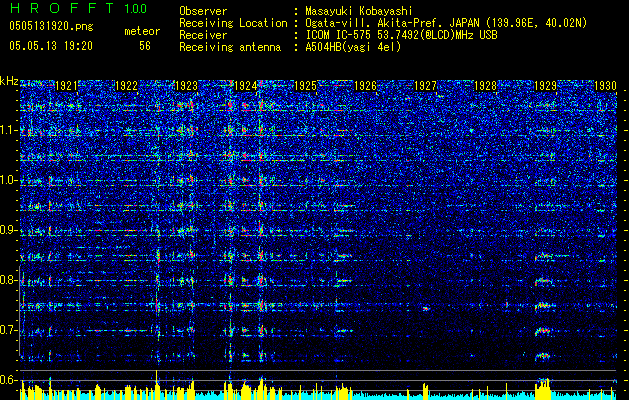Screen dimensions: 629x400
Task: Click the 1929 time marker
Action: pos(546,85)
